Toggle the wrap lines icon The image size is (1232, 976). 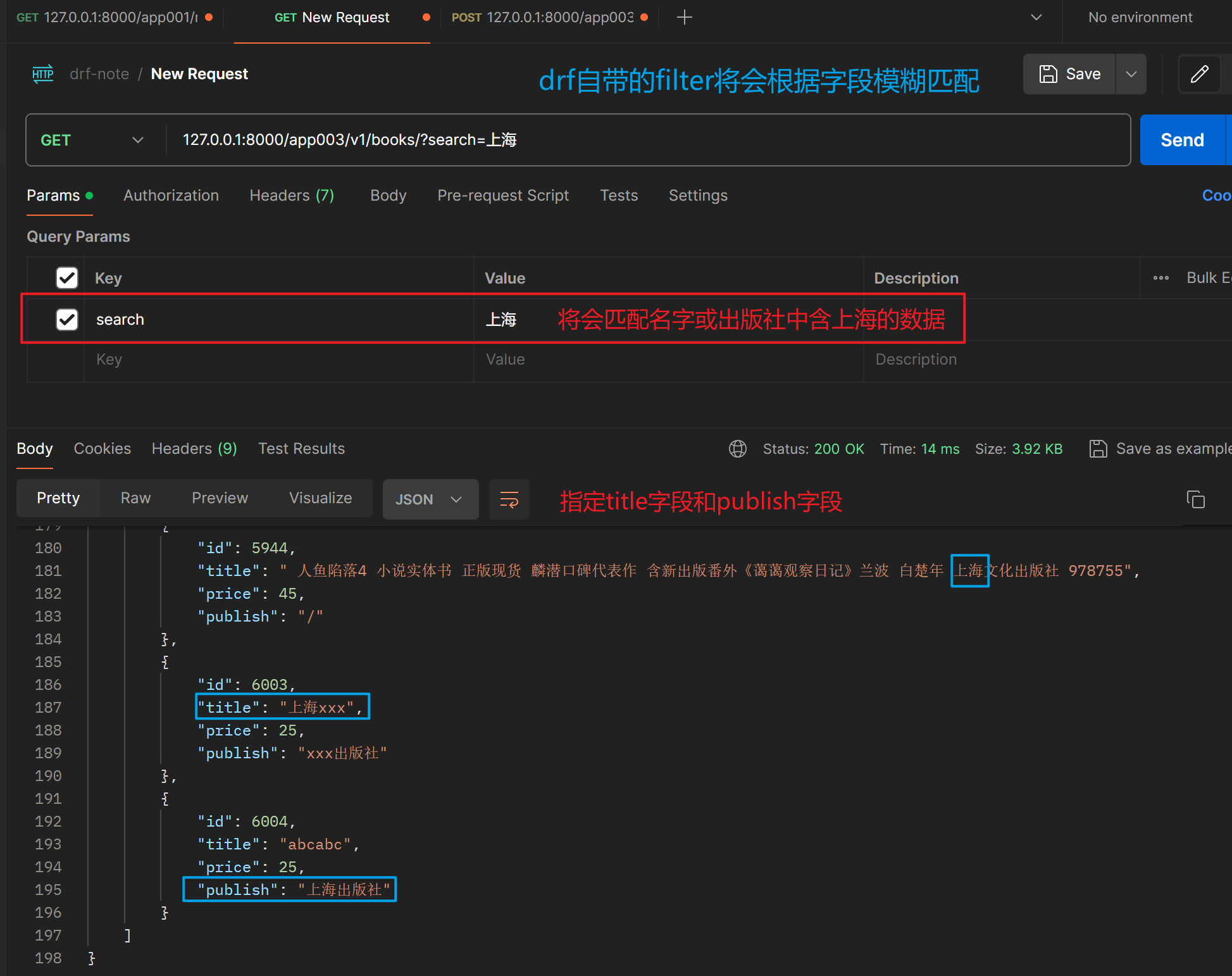point(509,499)
